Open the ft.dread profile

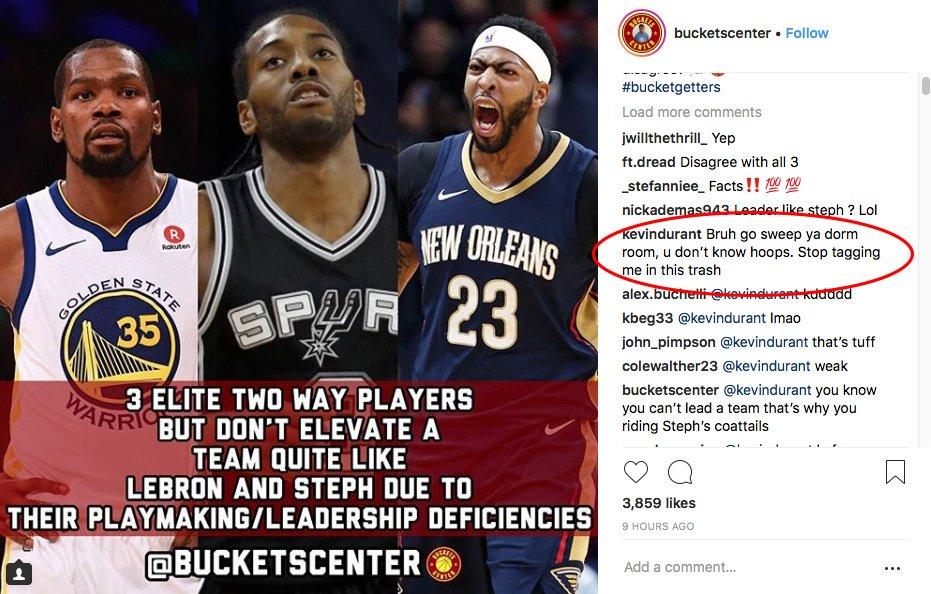click(x=648, y=162)
